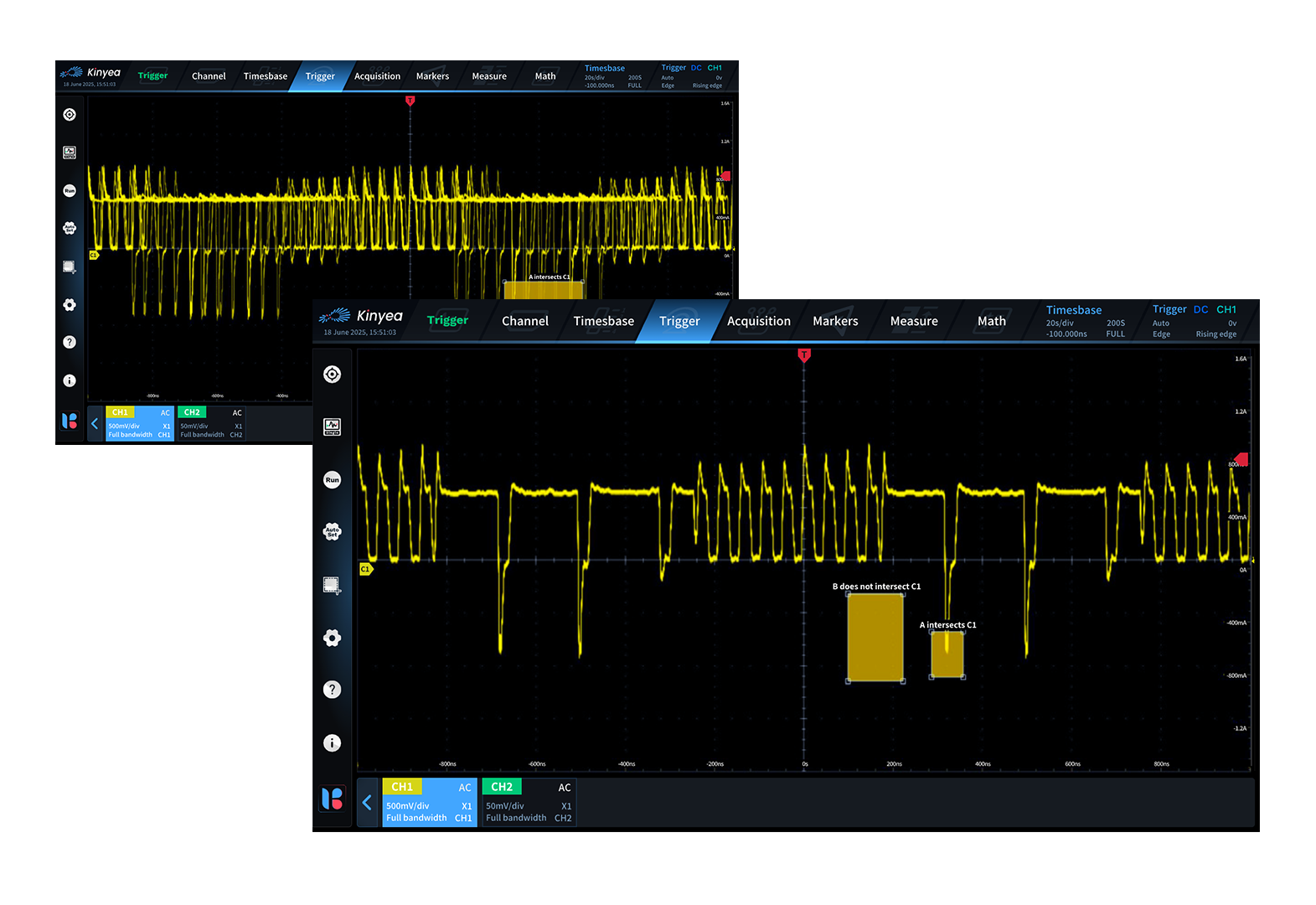Image resolution: width=1316 pixels, height=905 pixels.
Task: Select the zone-selection rectangle tool in the large window
Action: [x=332, y=585]
